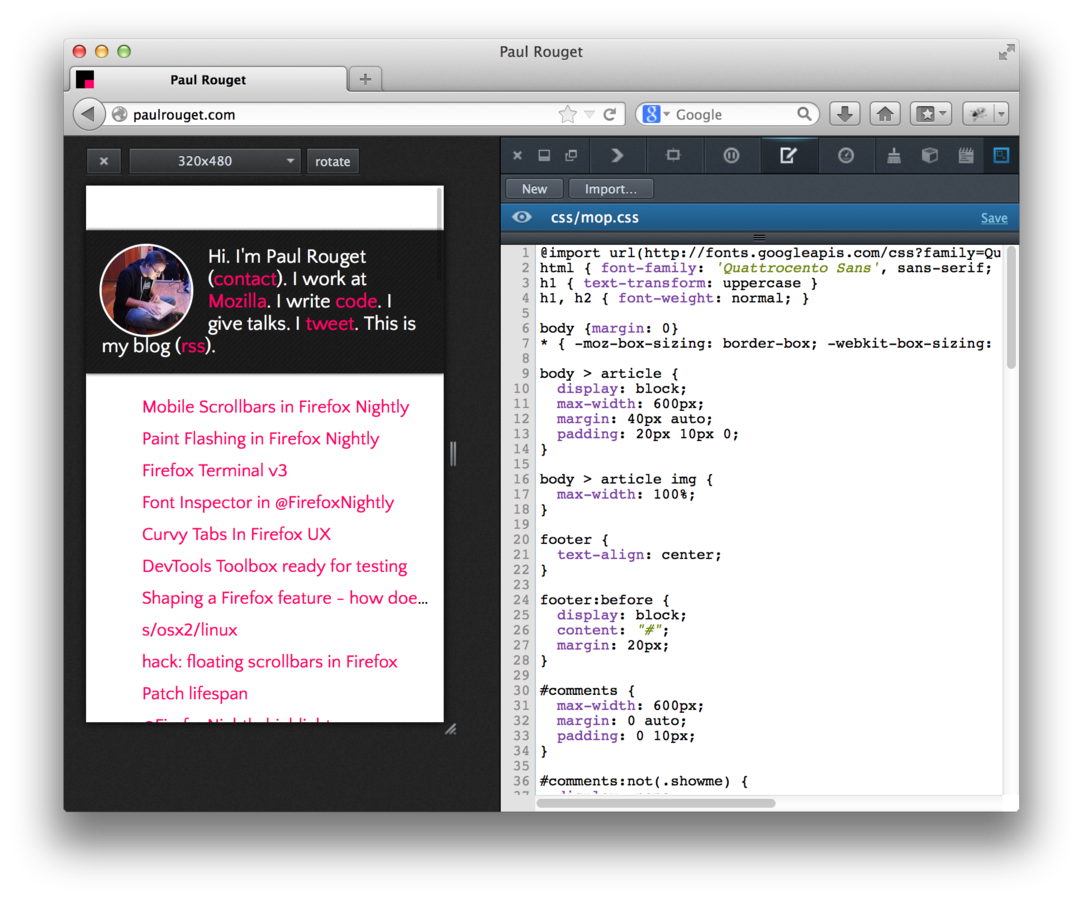Open the search engine selector dropdown

click(x=656, y=115)
